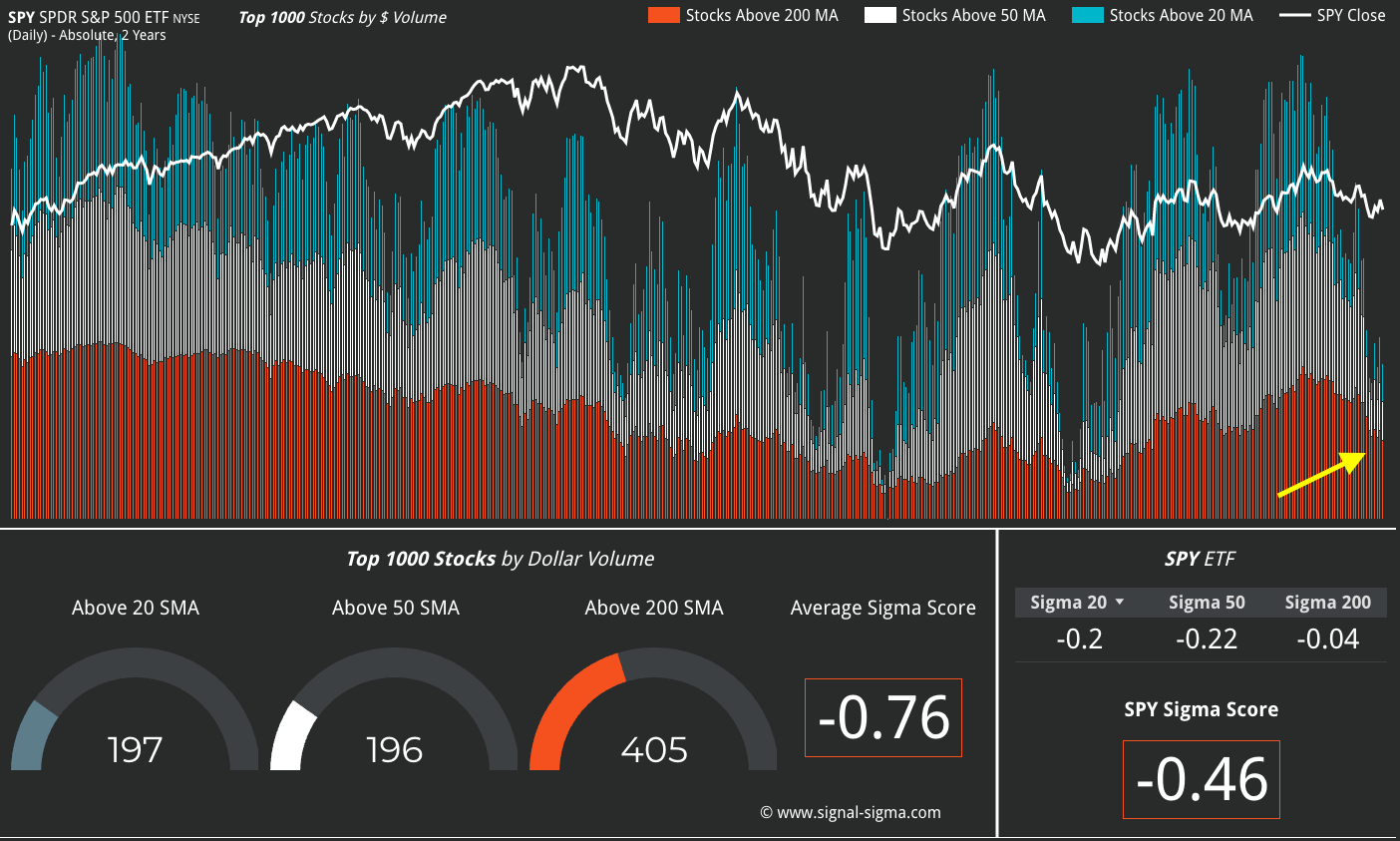Click the white Stocks Above 50 MA legend swatch
This screenshot has height=841, width=1400.
pyautogui.click(x=879, y=15)
